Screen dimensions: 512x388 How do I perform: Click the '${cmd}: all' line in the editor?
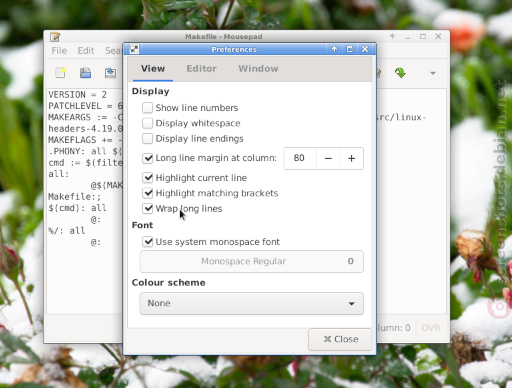[x=77, y=208]
